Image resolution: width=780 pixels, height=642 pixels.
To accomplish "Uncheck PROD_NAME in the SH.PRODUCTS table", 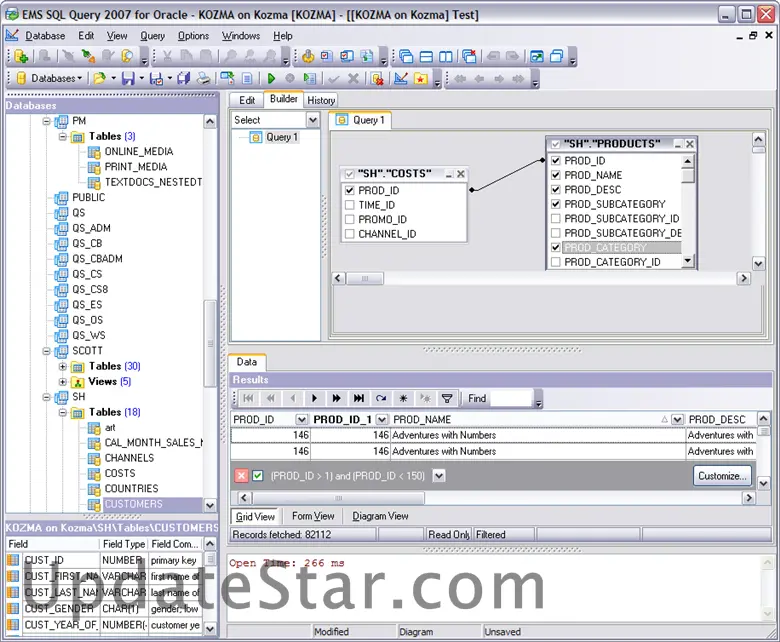I will [x=556, y=175].
